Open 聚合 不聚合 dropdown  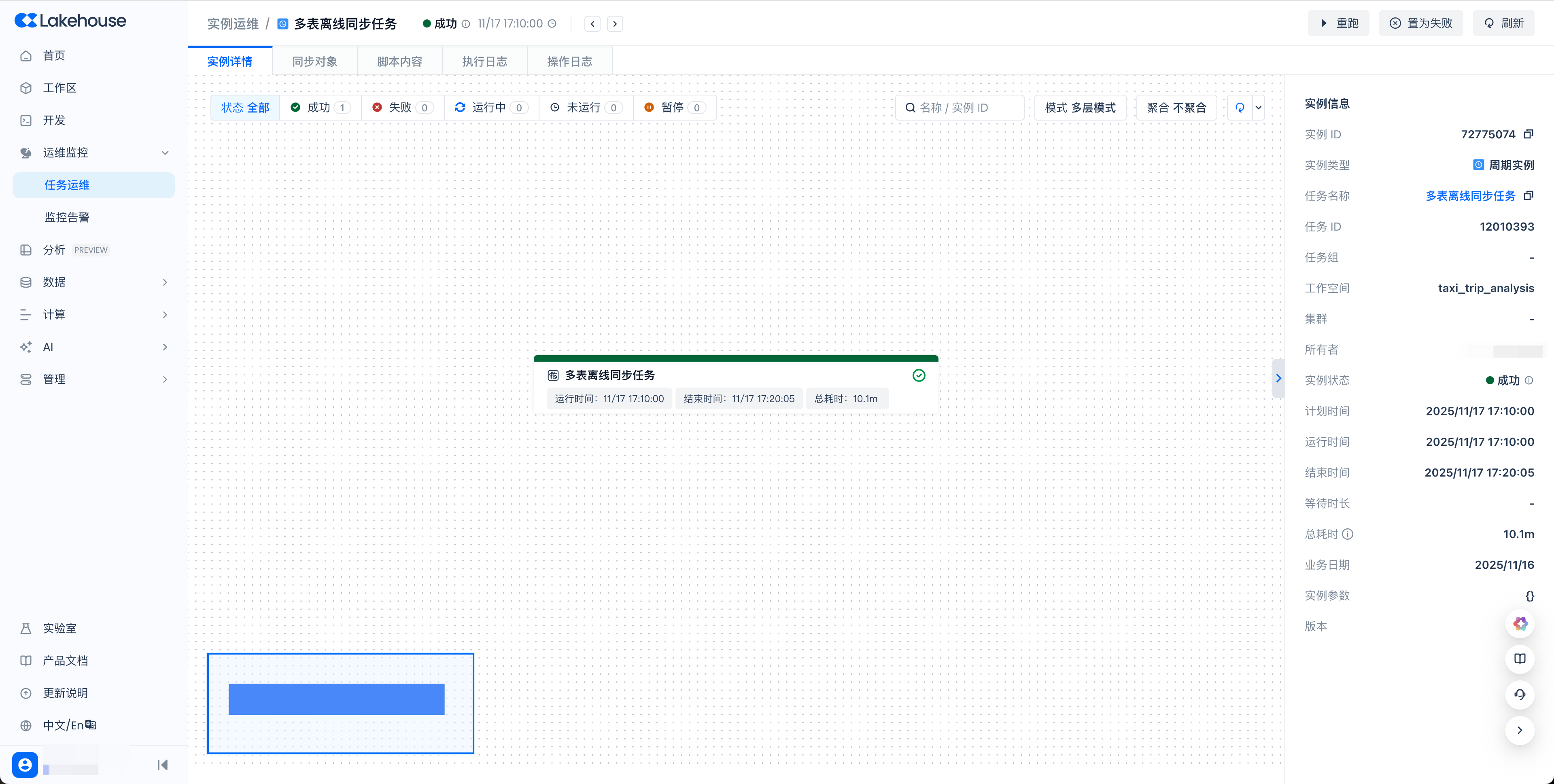click(1176, 107)
